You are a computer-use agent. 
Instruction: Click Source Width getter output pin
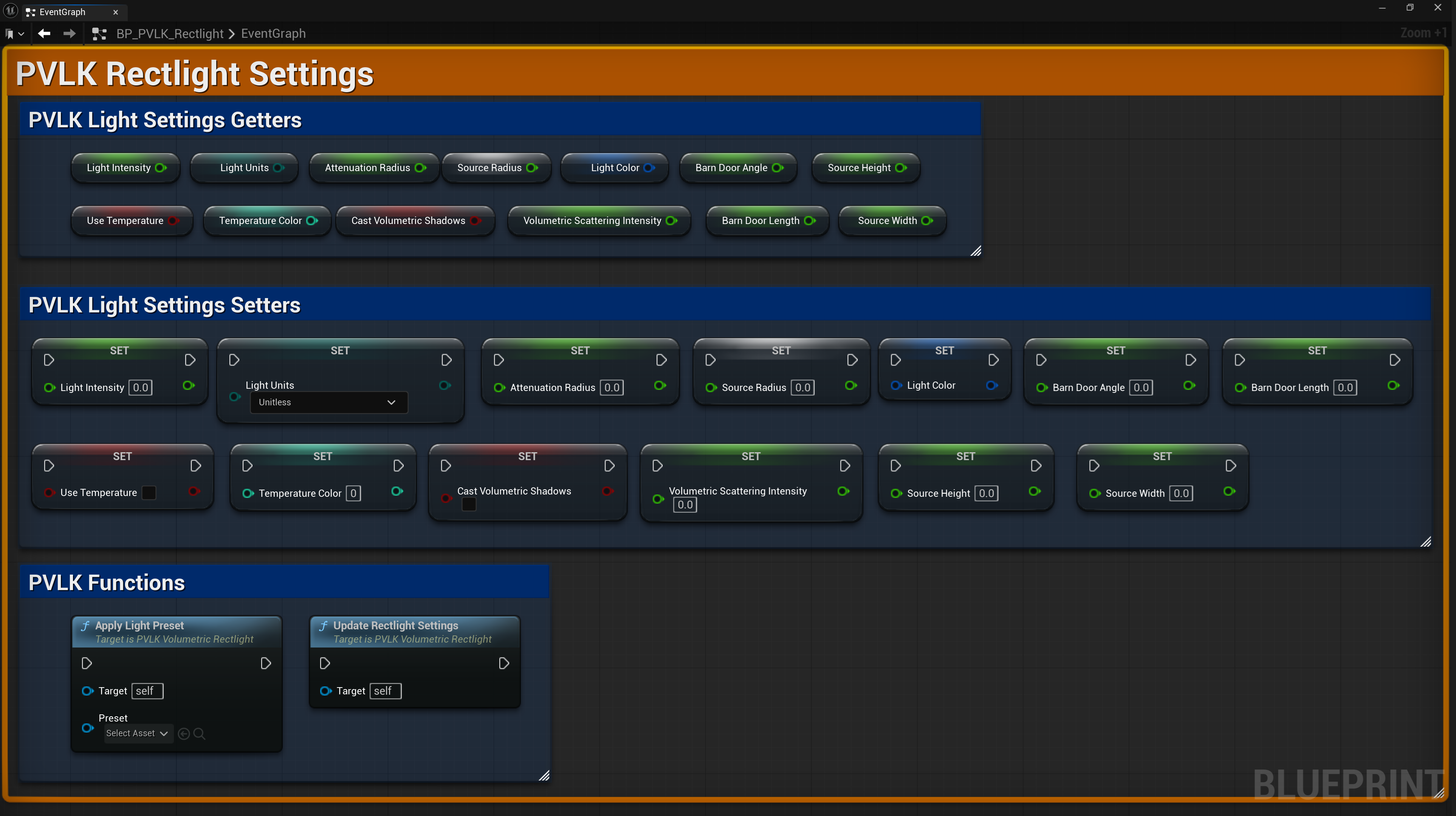pyautogui.click(x=928, y=221)
